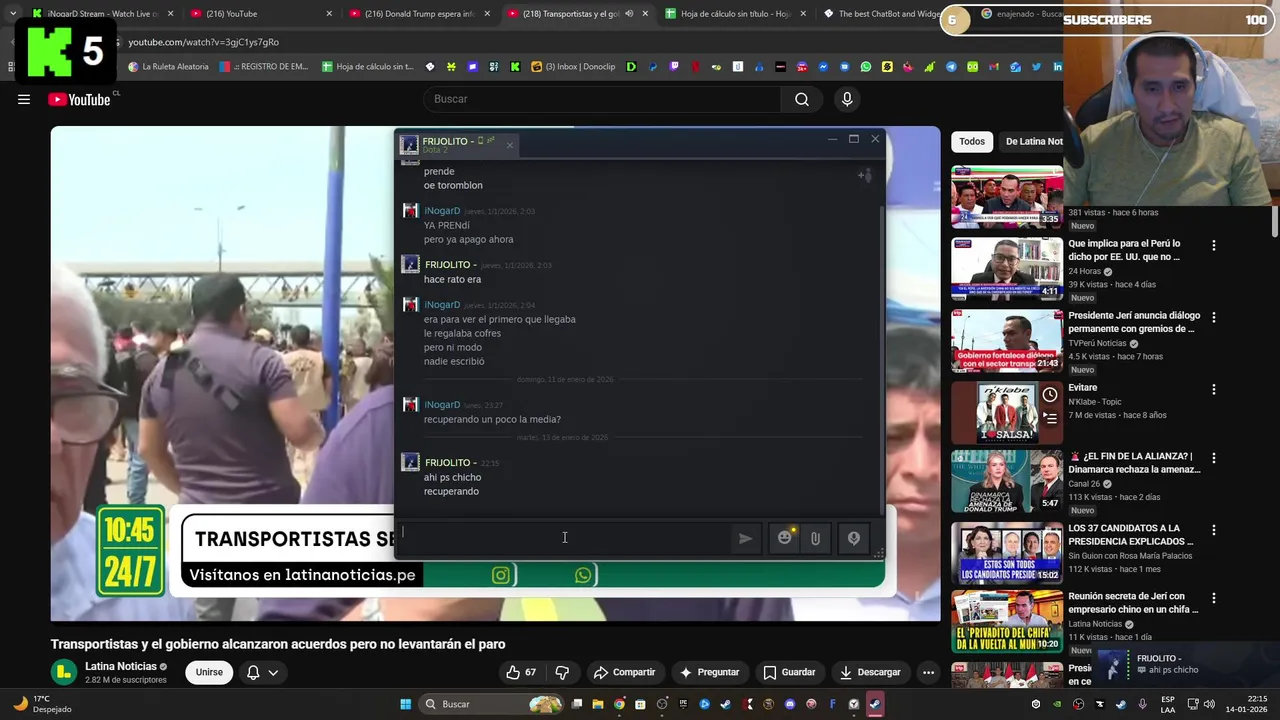Image resolution: width=1280 pixels, height=720 pixels.
Task: Save the video with Guardar
Action: 789,672
